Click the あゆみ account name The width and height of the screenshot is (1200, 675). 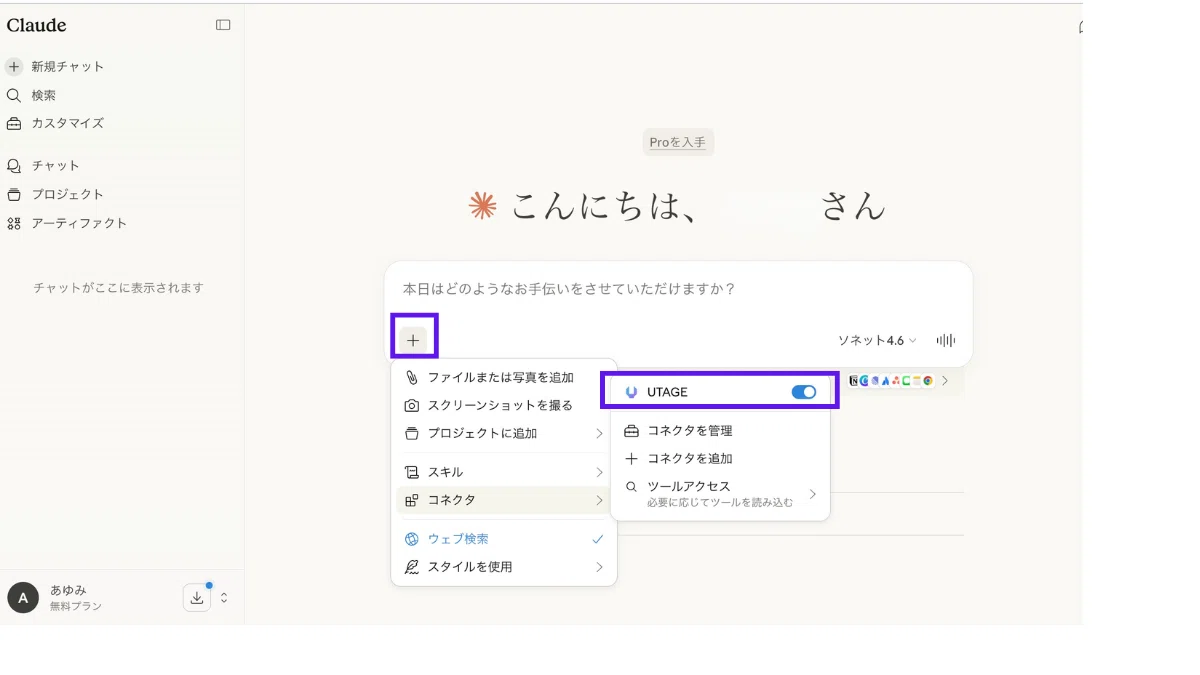click(68, 590)
